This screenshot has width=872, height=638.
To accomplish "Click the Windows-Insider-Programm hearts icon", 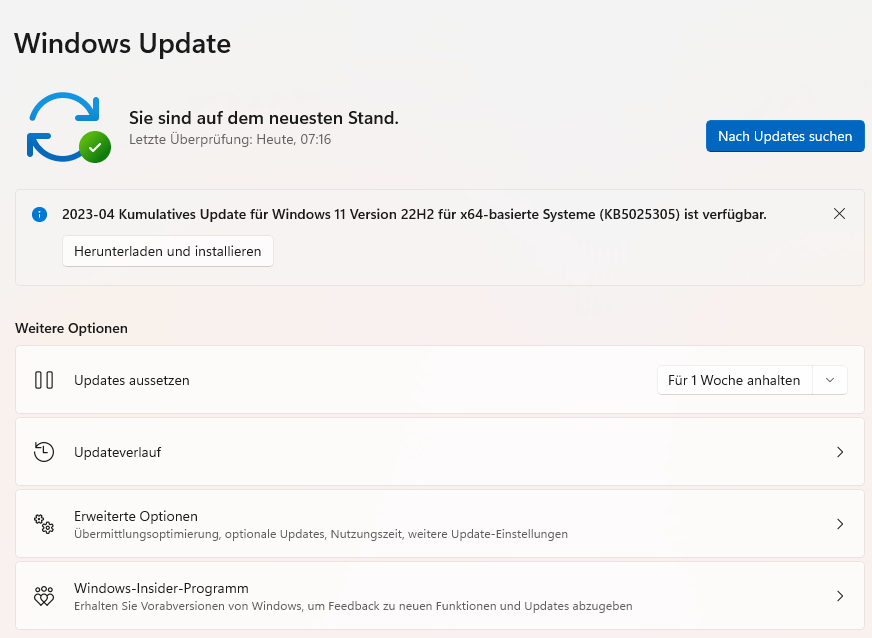I will click(x=44, y=596).
